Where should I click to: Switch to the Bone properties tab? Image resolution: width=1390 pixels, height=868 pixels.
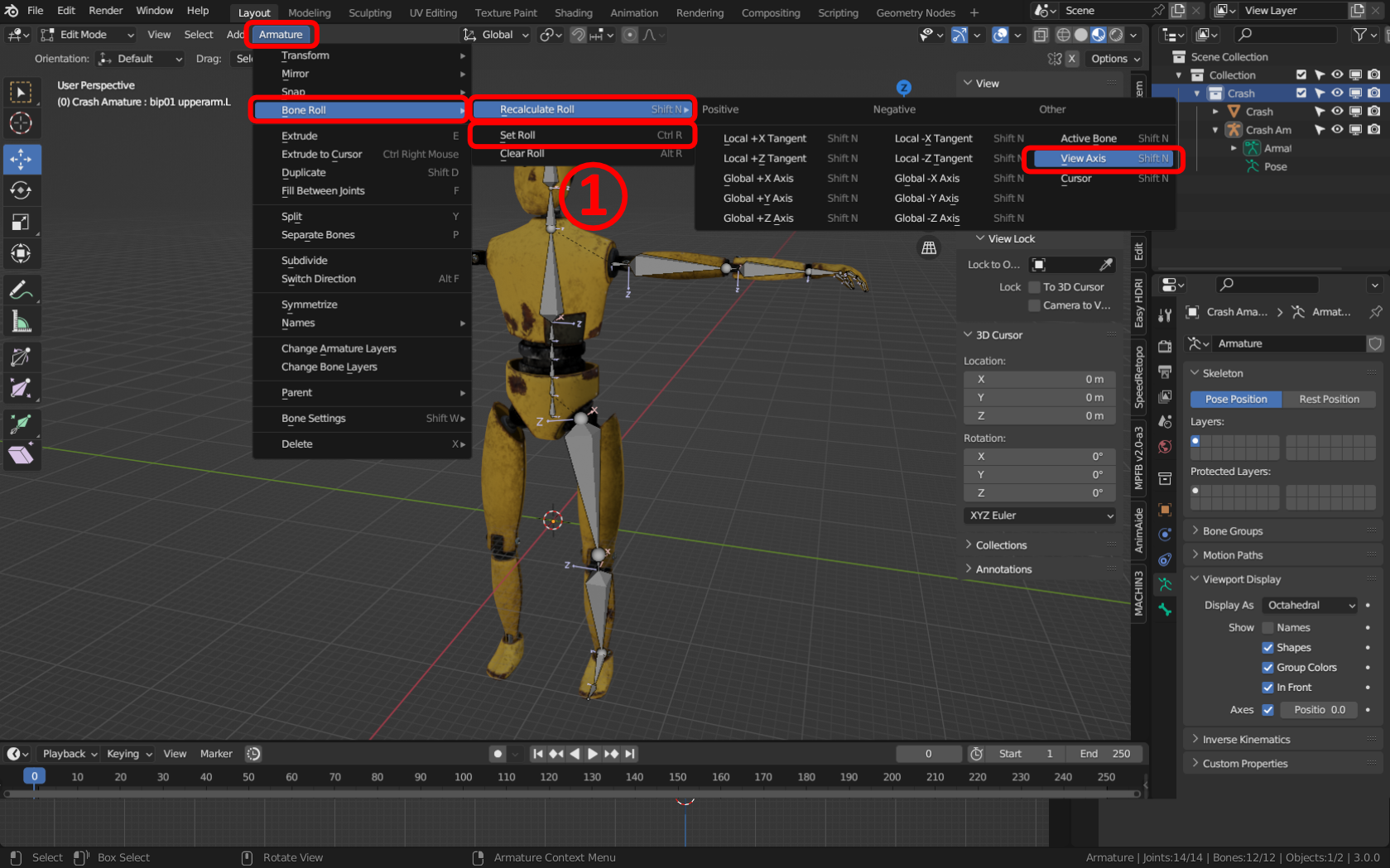[1165, 610]
